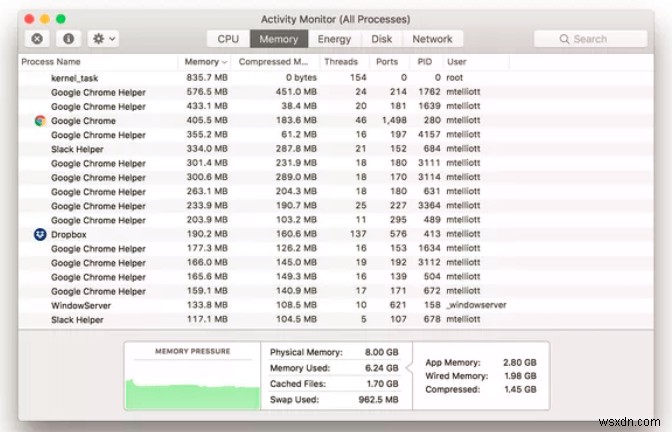Select the Google Chrome process name
This screenshot has height=432, width=672.
coord(83,121)
